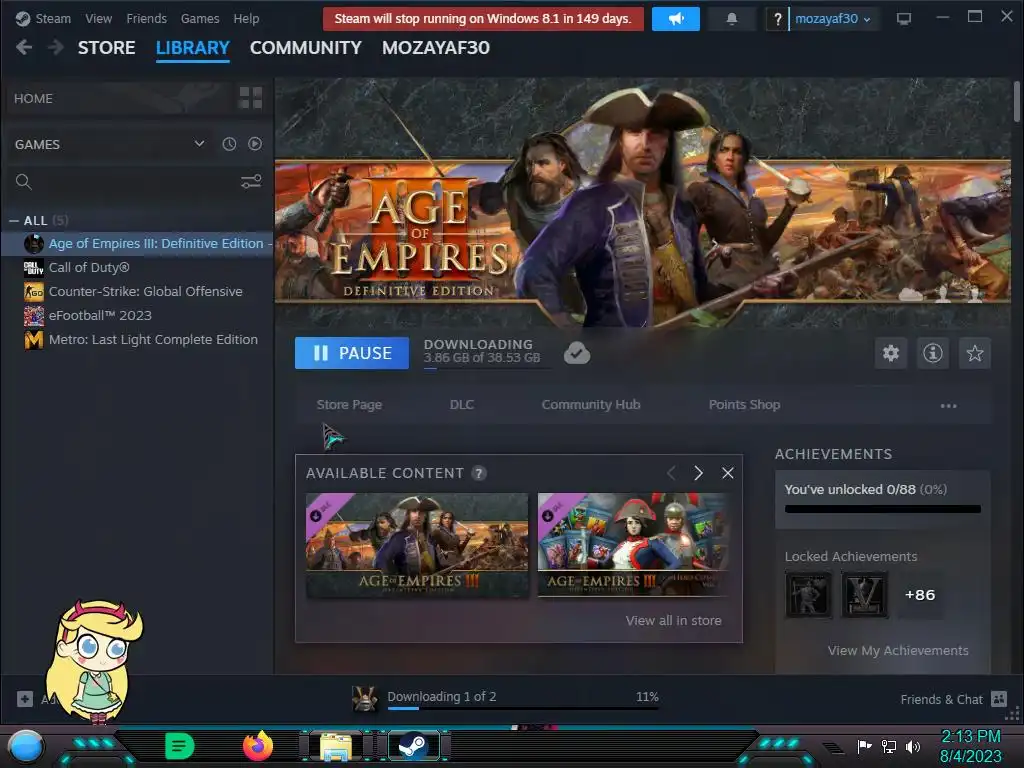This screenshot has width=1024, height=768.
Task: Open the Hero Cards DLC thumbnail
Action: (x=634, y=545)
